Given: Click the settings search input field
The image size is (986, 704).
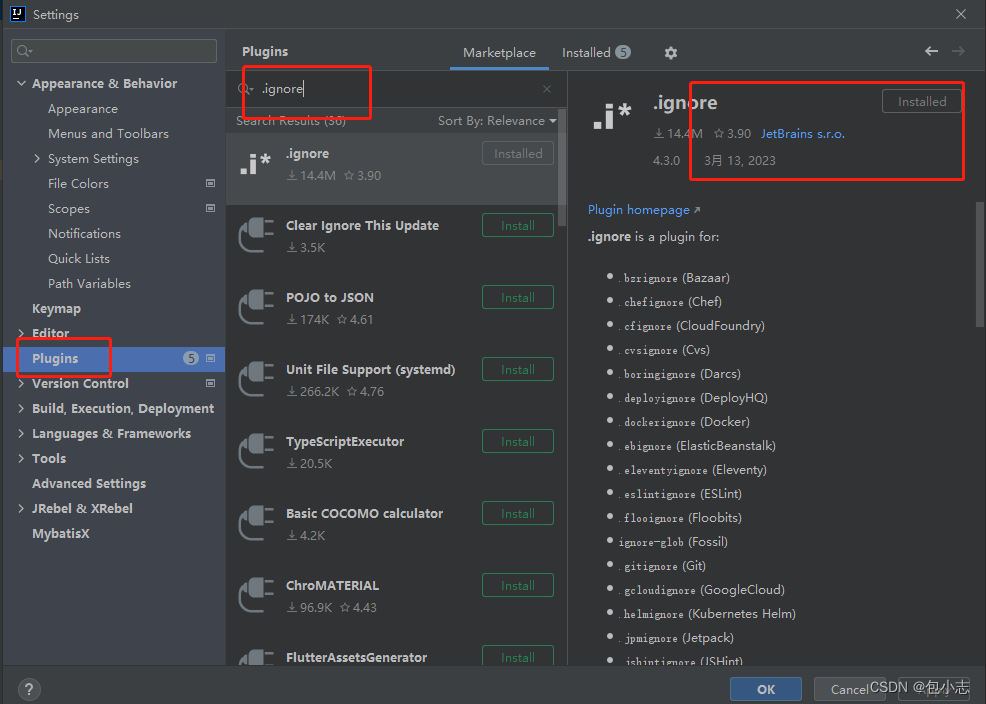Looking at the screenshot, I should (114, 51).
